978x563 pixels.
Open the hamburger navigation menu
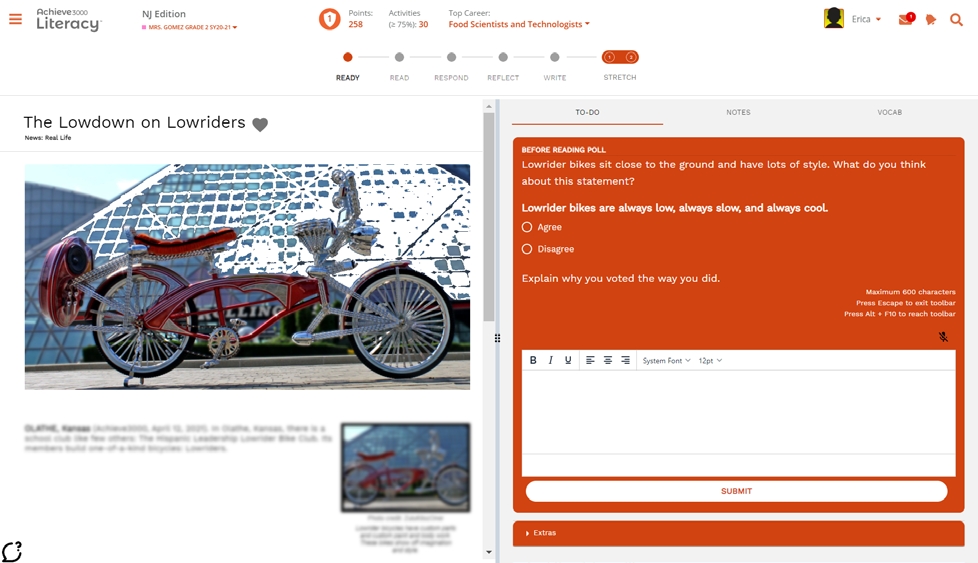point(15,19)
